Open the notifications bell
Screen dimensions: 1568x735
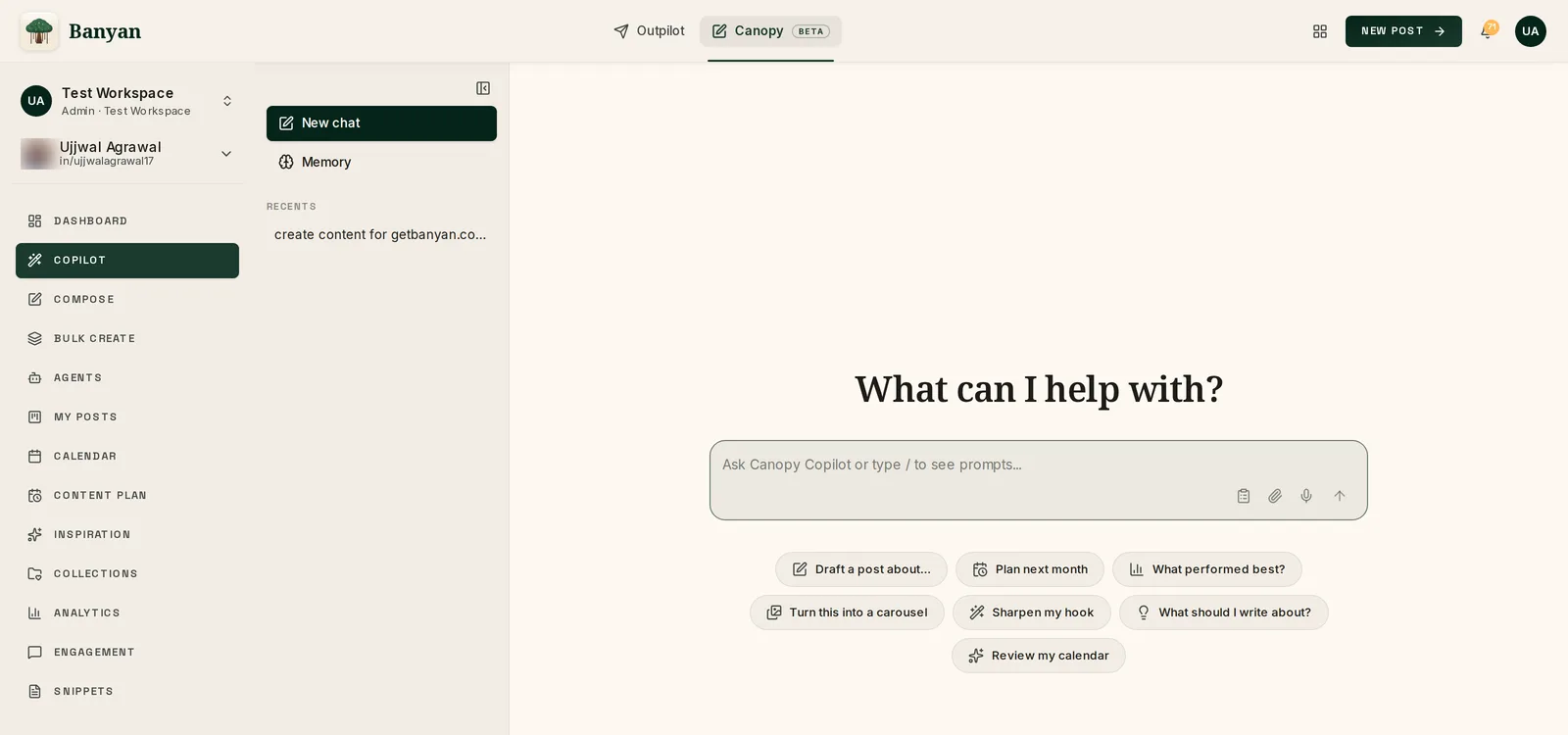click(x=1488, y=30)
